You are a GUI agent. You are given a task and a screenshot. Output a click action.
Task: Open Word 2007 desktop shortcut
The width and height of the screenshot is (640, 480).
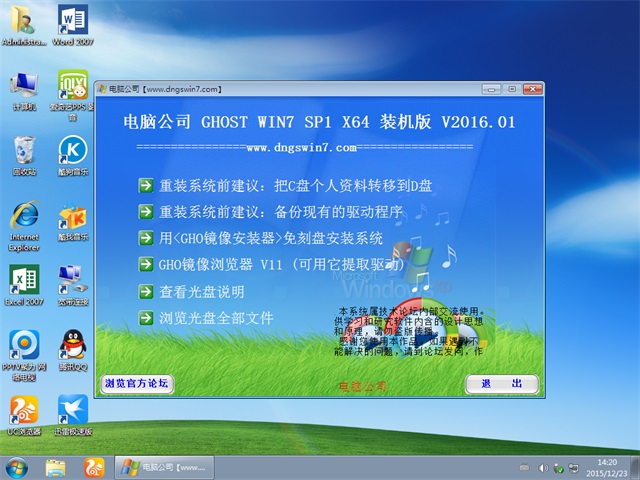(73, 24)
